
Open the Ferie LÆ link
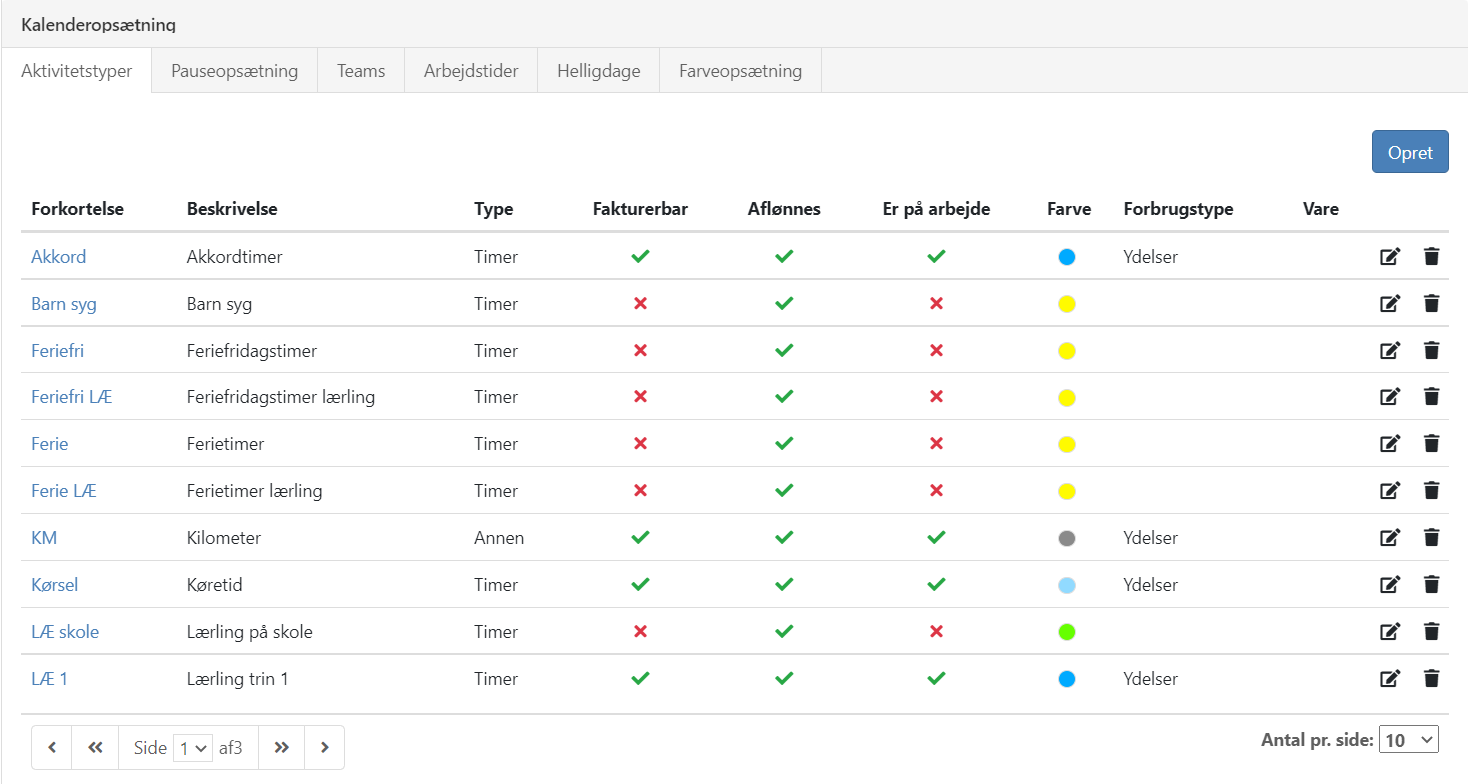(64, 491)
